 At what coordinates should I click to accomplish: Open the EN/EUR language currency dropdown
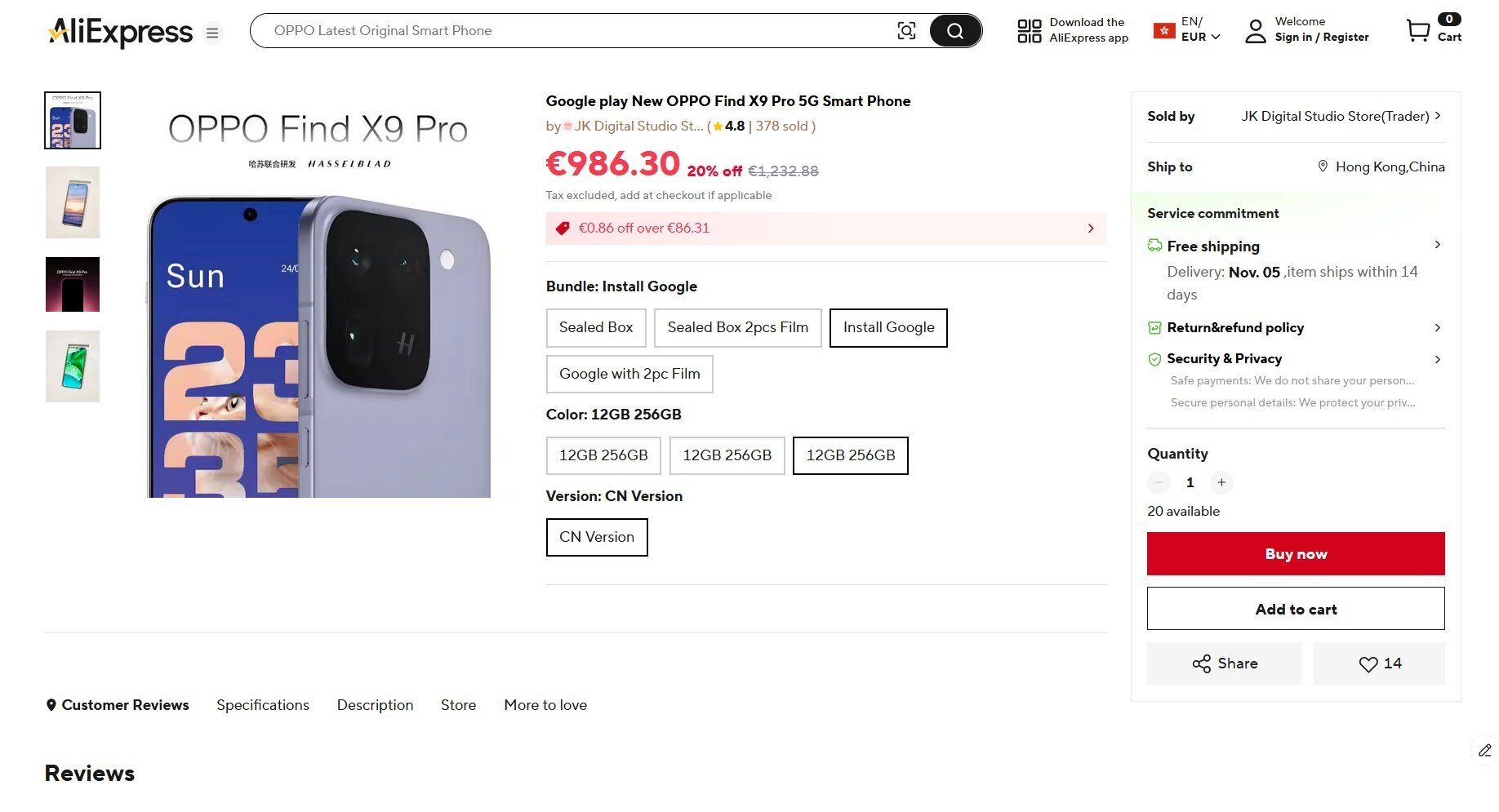[x=1199, y=30]
